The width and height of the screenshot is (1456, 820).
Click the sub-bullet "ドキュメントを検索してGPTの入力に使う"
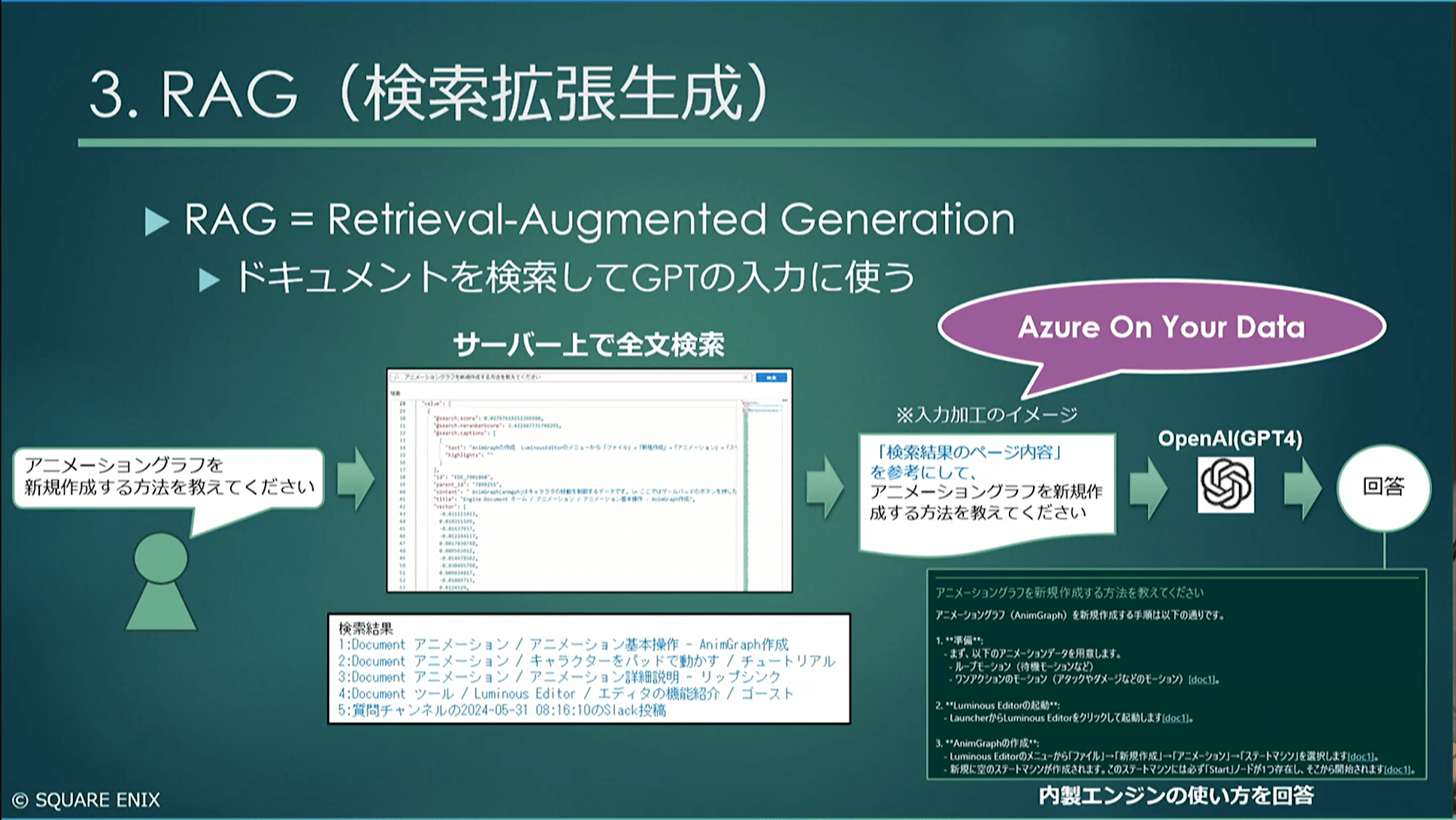point(575,277)
